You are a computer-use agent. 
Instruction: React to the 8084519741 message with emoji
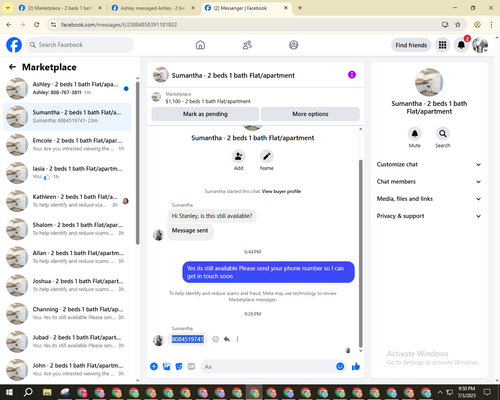point(216,339)
